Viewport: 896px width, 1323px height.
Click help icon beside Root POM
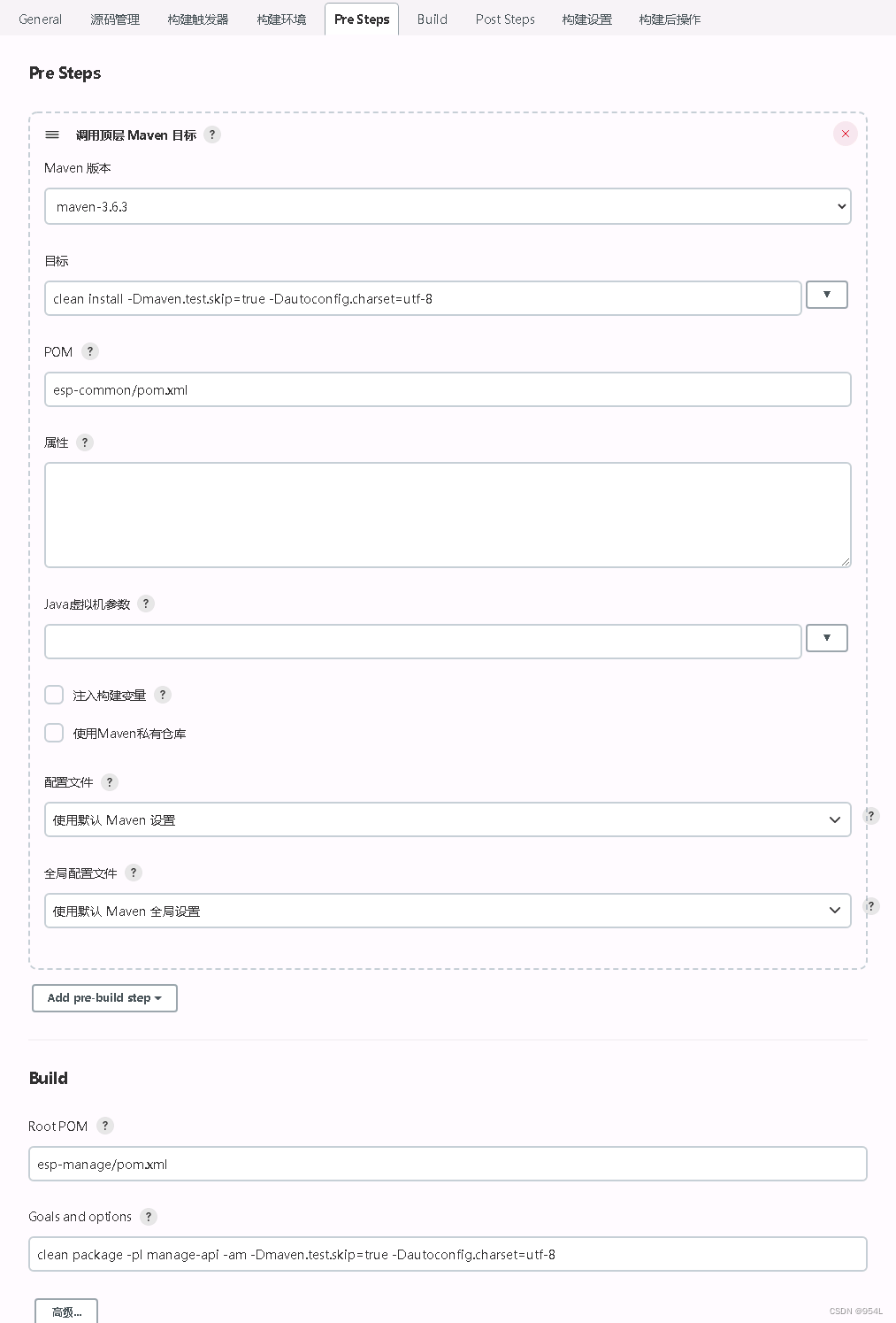click(x=105, y=1126)
